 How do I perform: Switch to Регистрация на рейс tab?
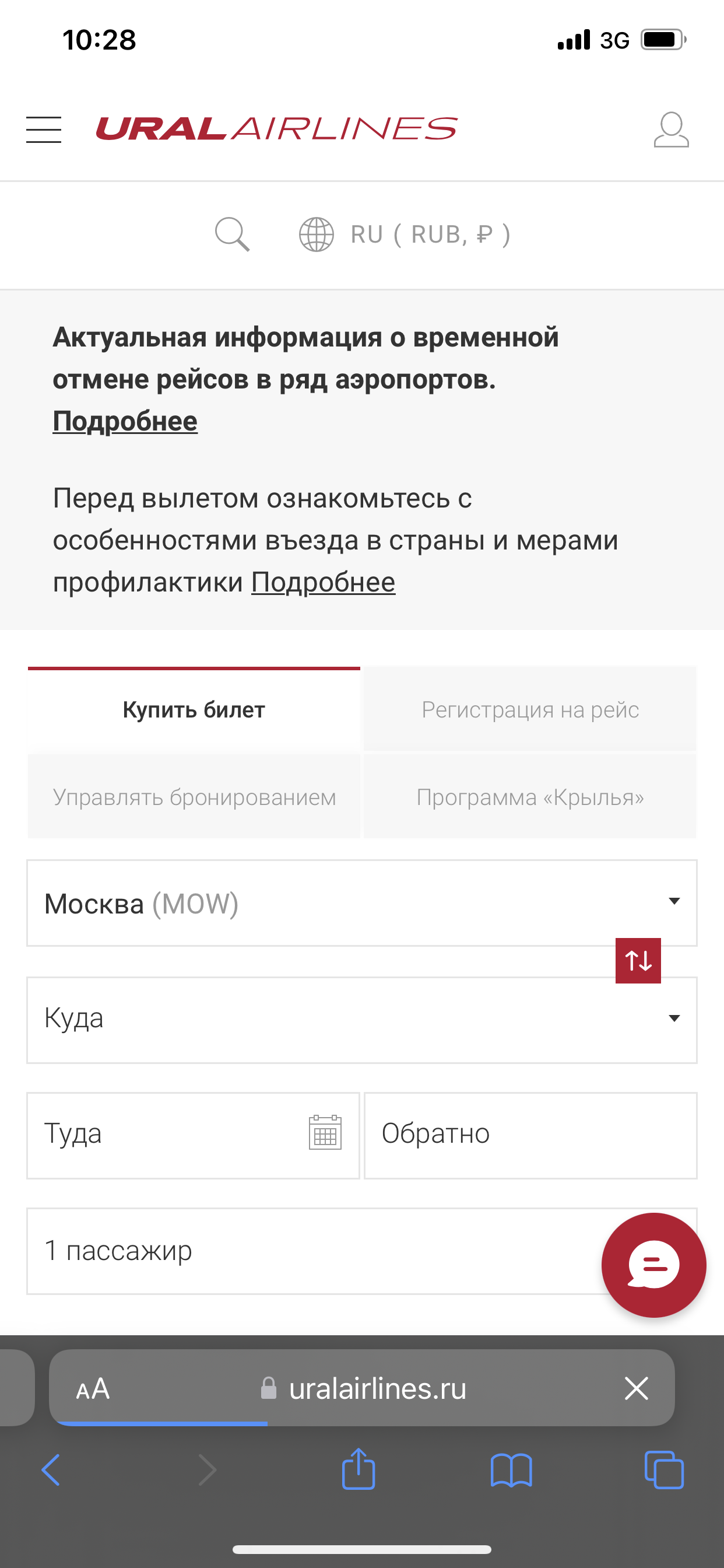pos(530,709)
